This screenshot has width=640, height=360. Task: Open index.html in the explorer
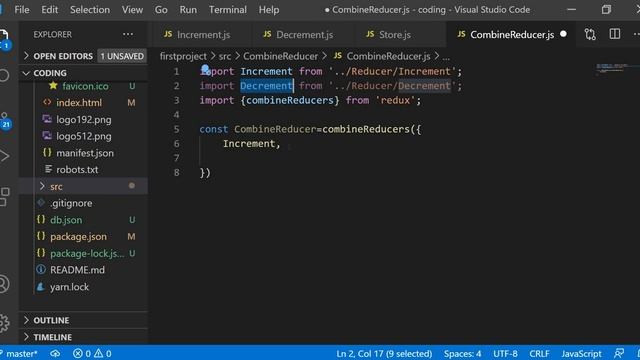pos(79,103)
